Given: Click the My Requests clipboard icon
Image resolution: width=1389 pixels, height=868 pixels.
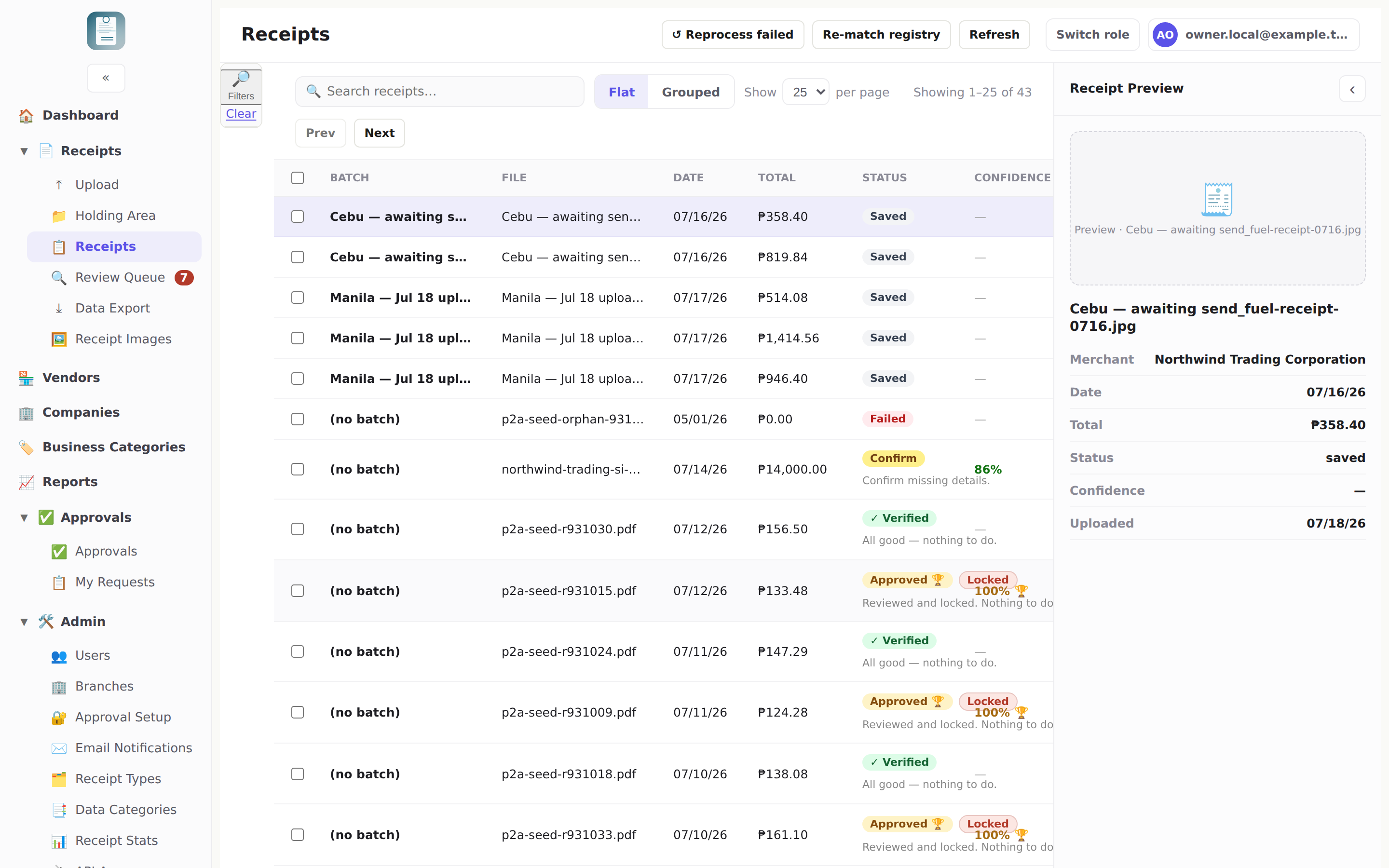Looking at the screenshot, I should pos(58,583).
